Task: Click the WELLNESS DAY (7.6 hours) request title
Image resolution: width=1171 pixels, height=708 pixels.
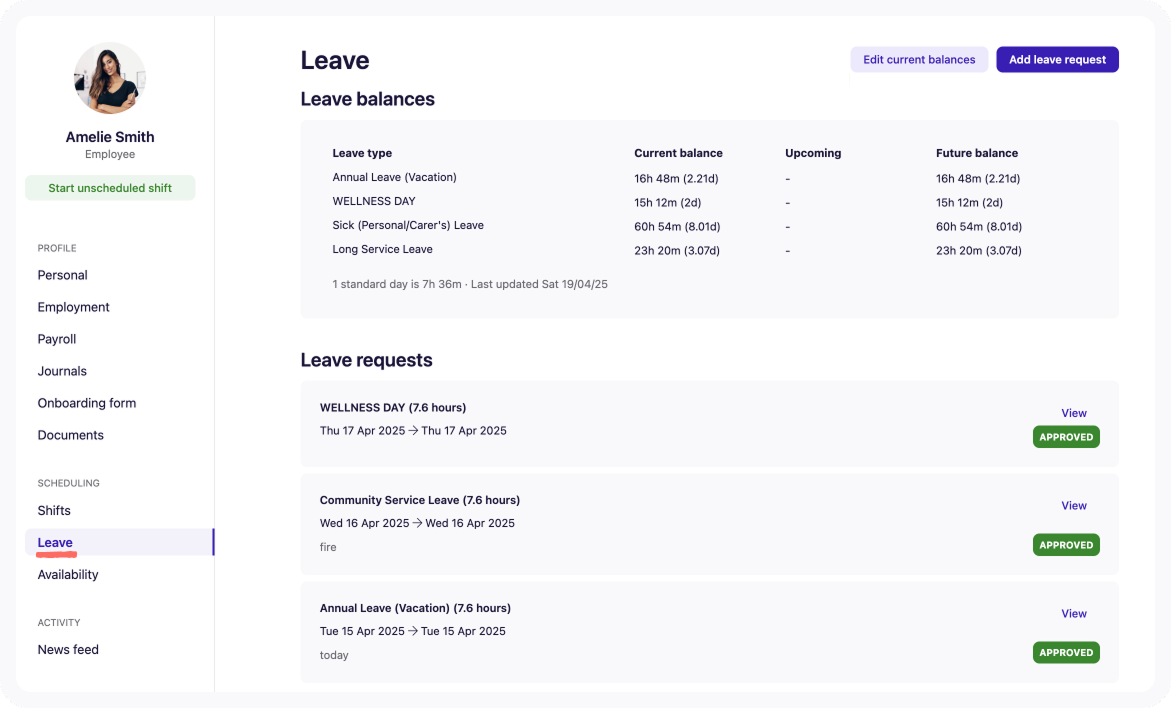Action: [393, 408]
